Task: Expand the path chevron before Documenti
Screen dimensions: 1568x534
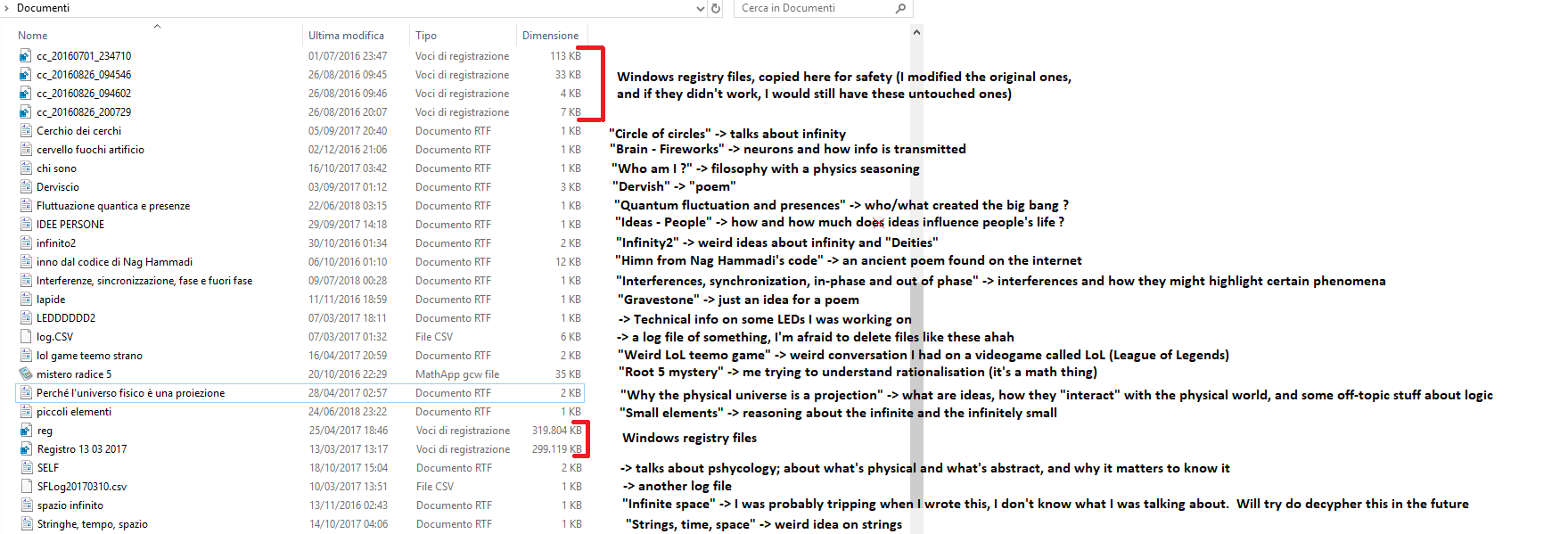Action: [x=6, y=8]
